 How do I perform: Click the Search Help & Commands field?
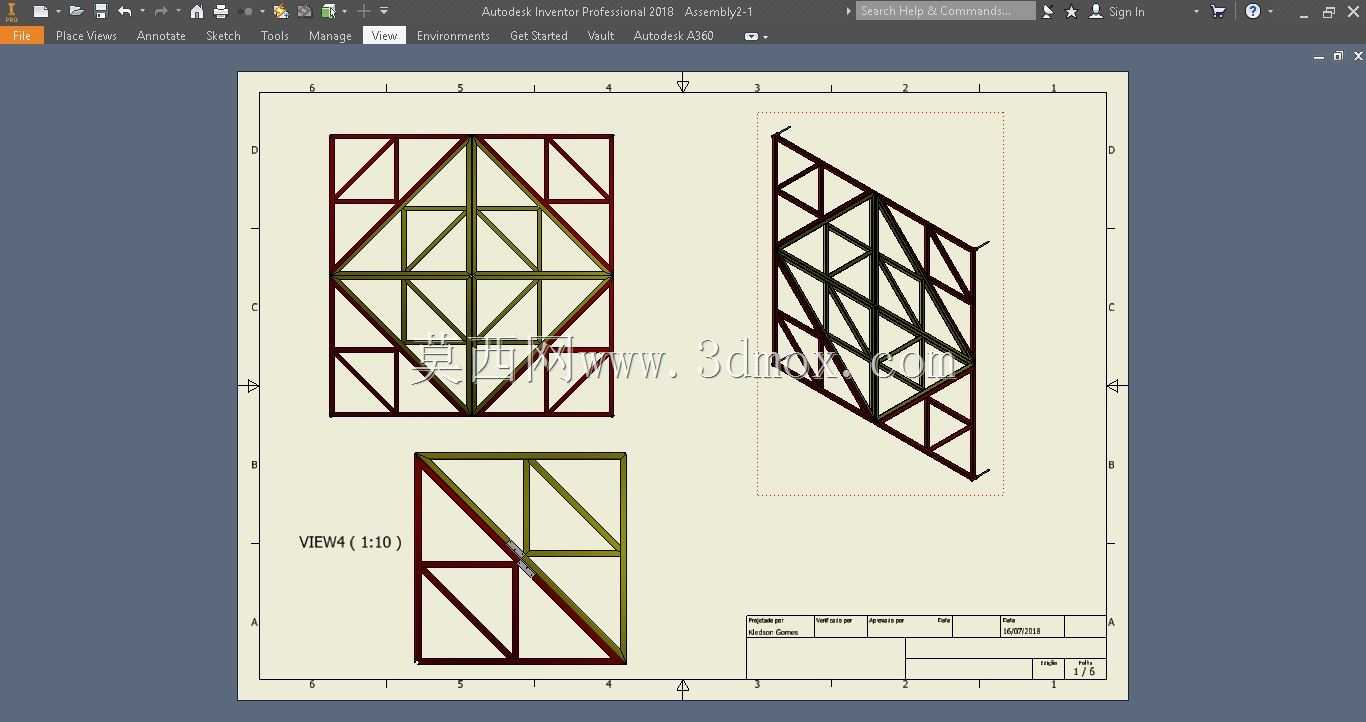click(946, 11)
